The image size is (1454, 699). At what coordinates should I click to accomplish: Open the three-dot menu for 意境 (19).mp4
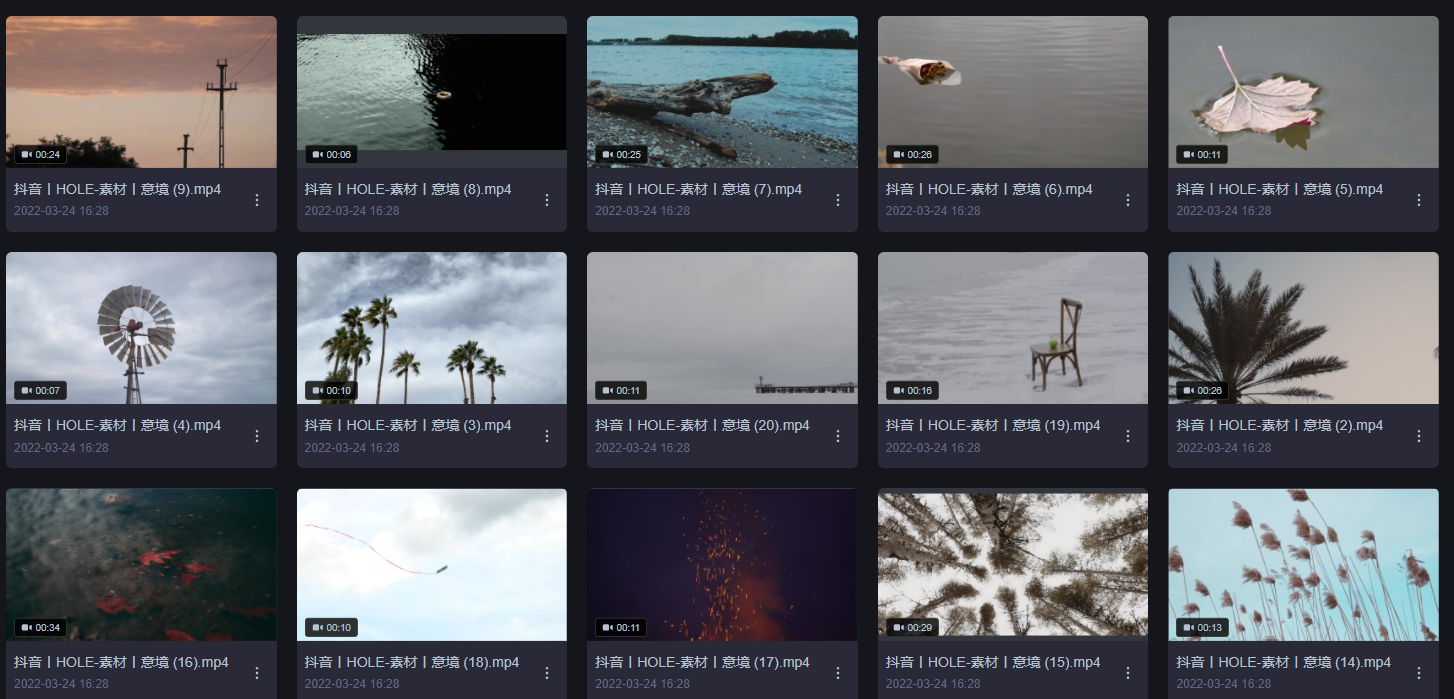[x=1128, y=436]
